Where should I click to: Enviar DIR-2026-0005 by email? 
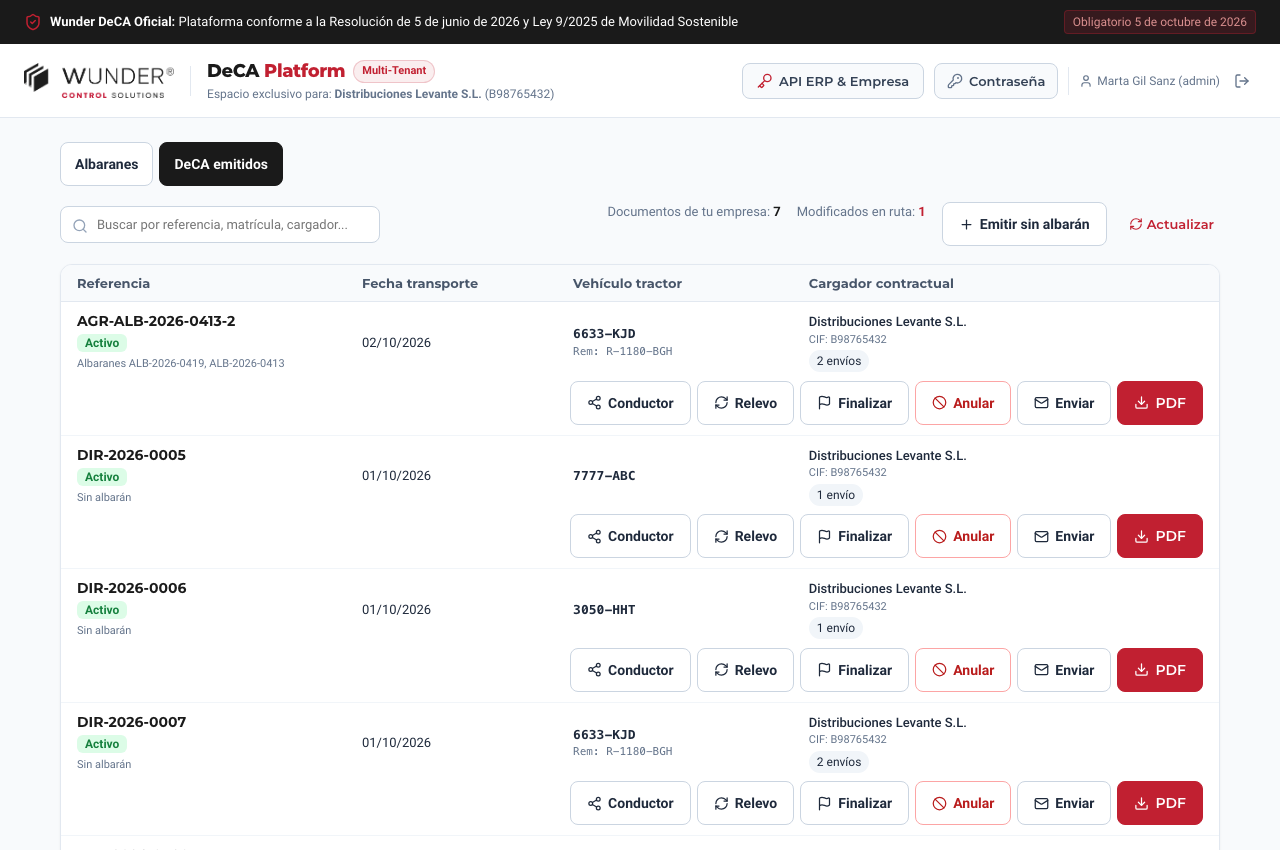point(1064,536)
